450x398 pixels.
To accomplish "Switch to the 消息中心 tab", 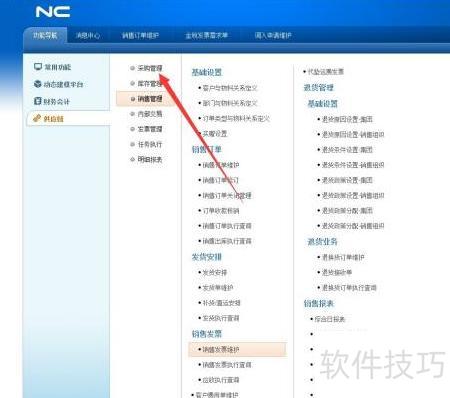I will point(88,35).
